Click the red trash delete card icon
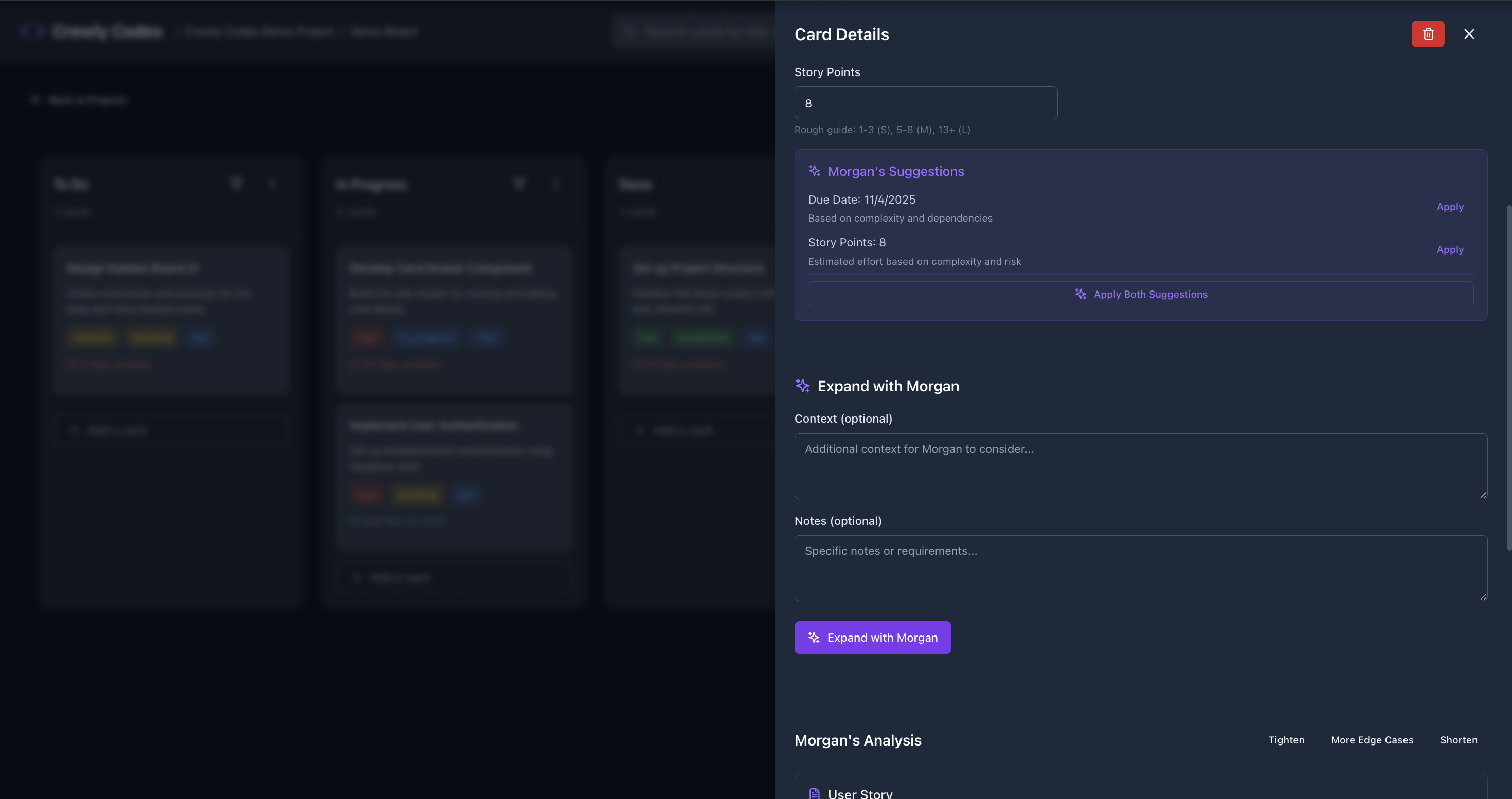 [x=1428, y=34]
